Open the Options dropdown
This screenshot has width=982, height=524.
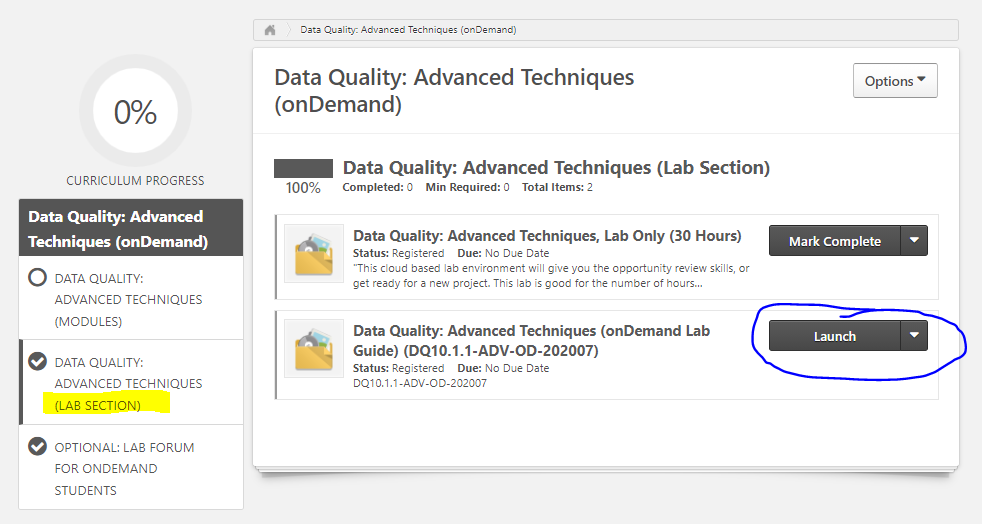click(895, 81)
